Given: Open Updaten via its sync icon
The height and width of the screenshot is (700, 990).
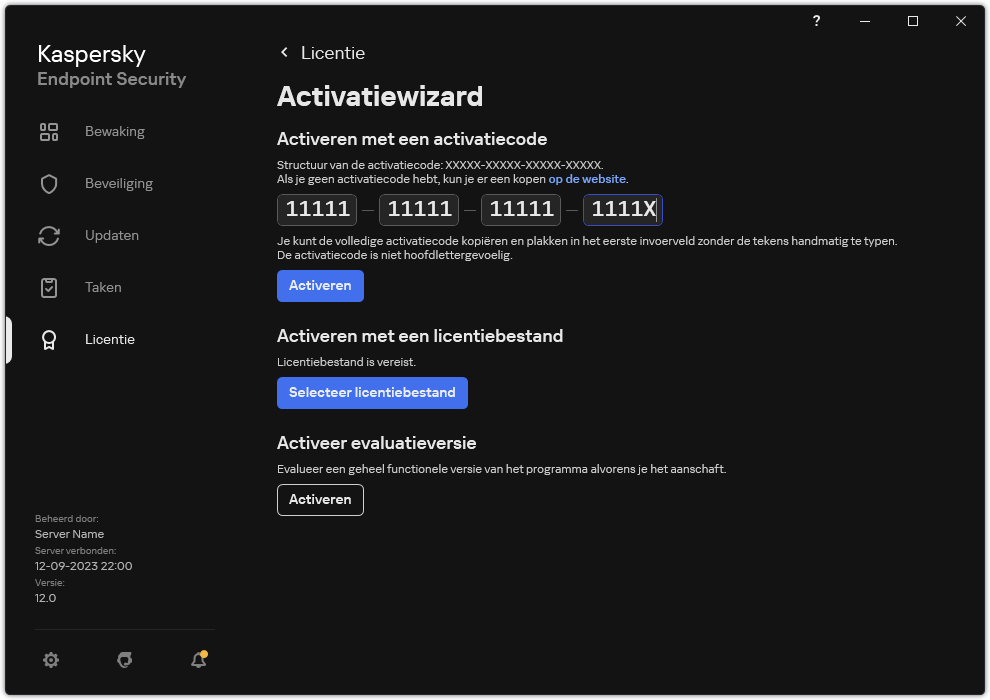Looking at the screenshot, I should (x=49, y=235).
